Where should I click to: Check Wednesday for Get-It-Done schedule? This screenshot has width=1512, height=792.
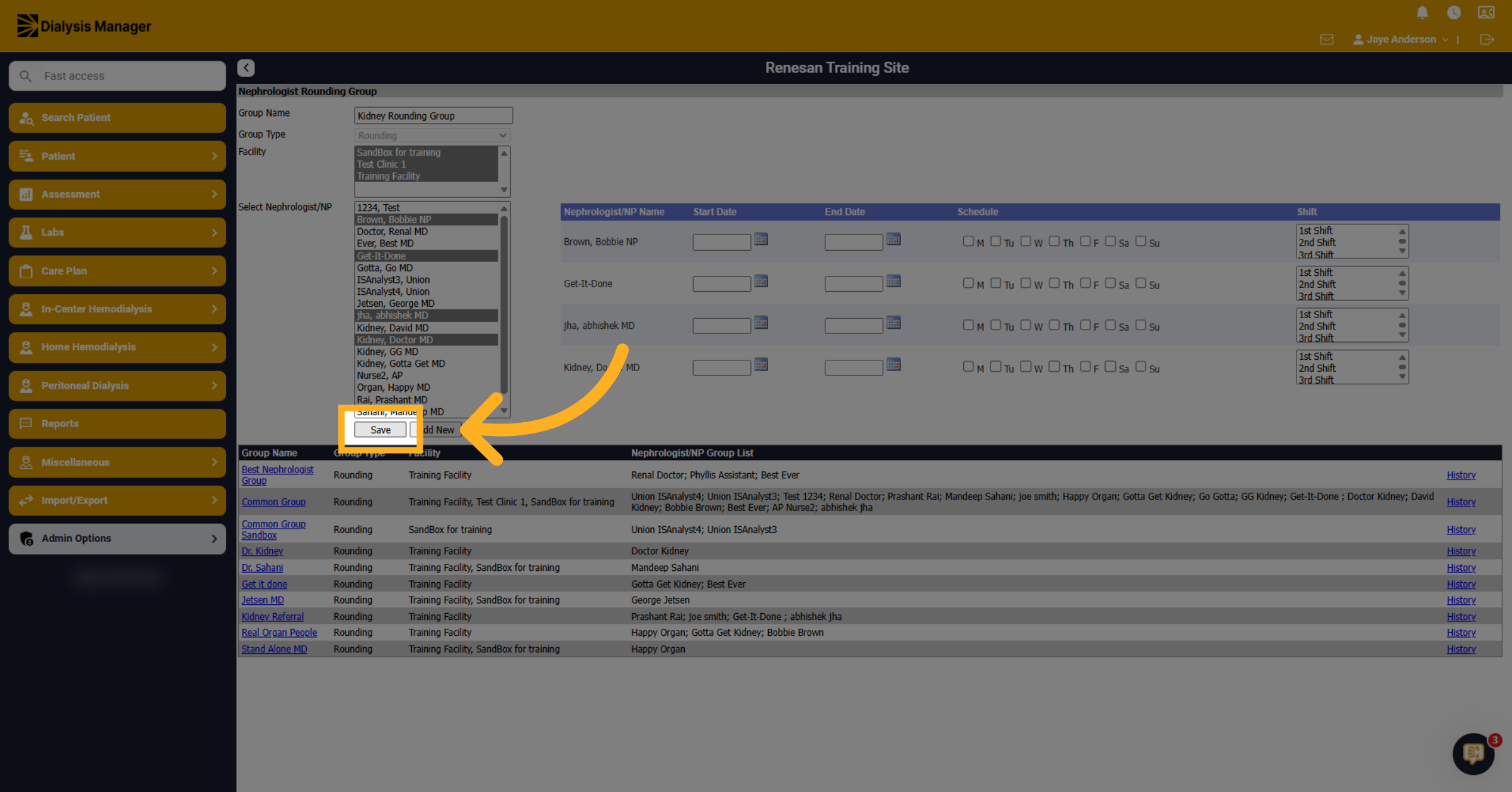(x=1026, y=283)
